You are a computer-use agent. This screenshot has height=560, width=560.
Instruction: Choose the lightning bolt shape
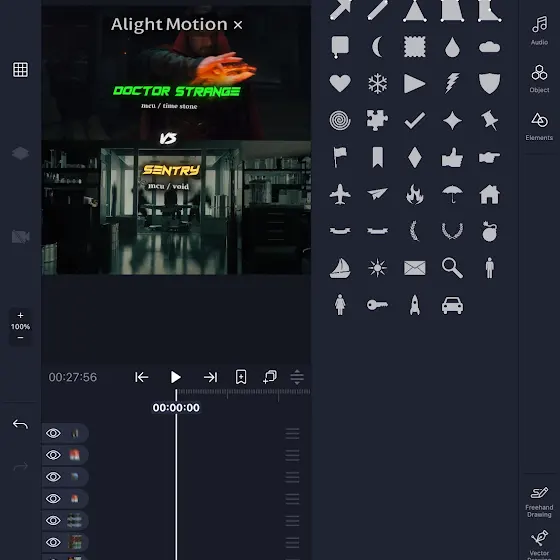click(x=452, y=83)
